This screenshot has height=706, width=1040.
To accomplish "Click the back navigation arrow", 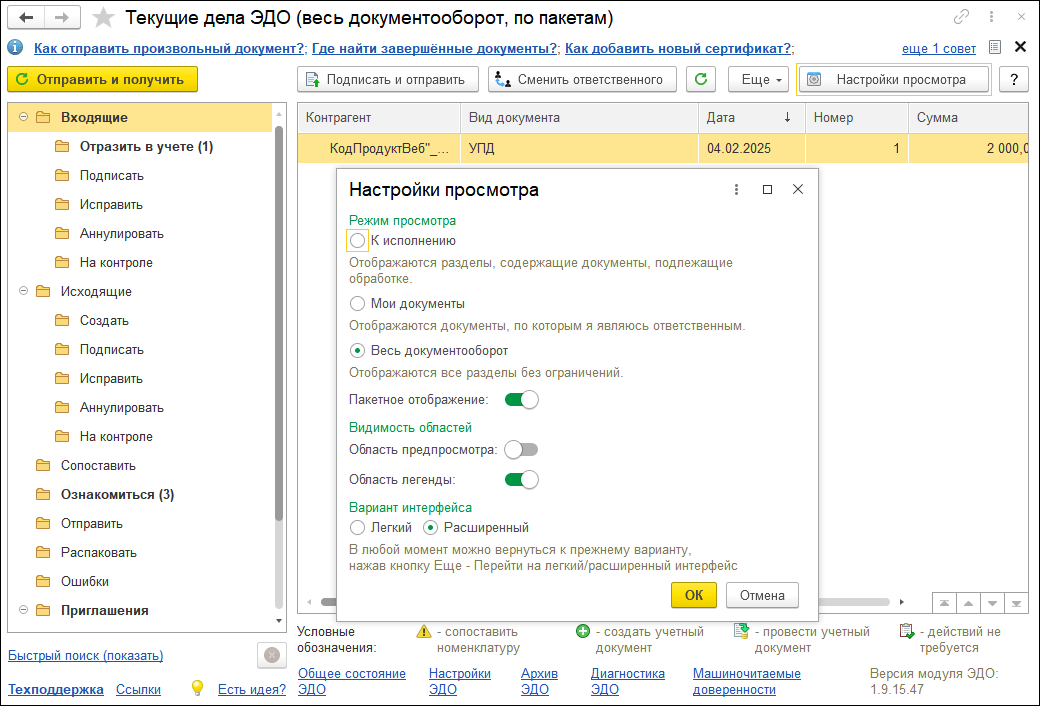I will point(27,18).
